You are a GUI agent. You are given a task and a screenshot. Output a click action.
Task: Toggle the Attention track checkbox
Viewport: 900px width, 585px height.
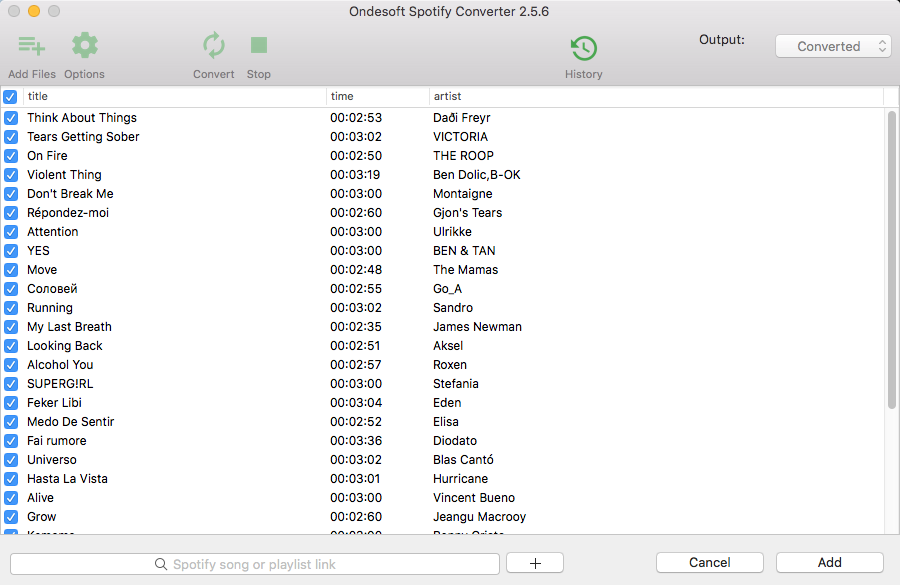click(11, 232)
